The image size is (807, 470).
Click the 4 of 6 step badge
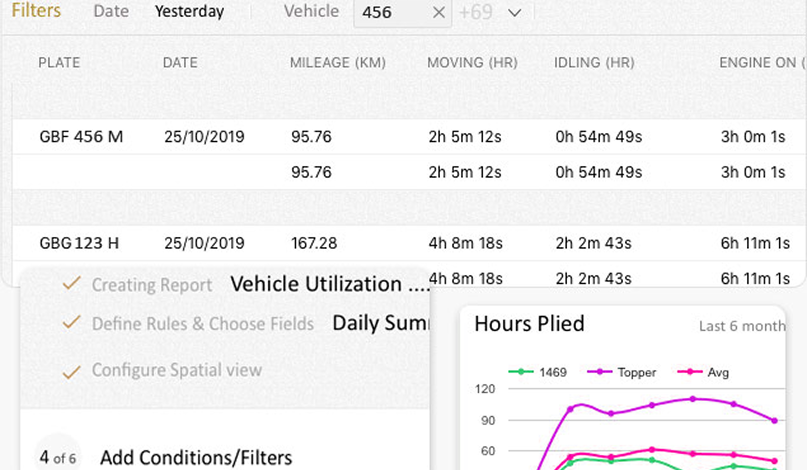click(x=58, y=457)
